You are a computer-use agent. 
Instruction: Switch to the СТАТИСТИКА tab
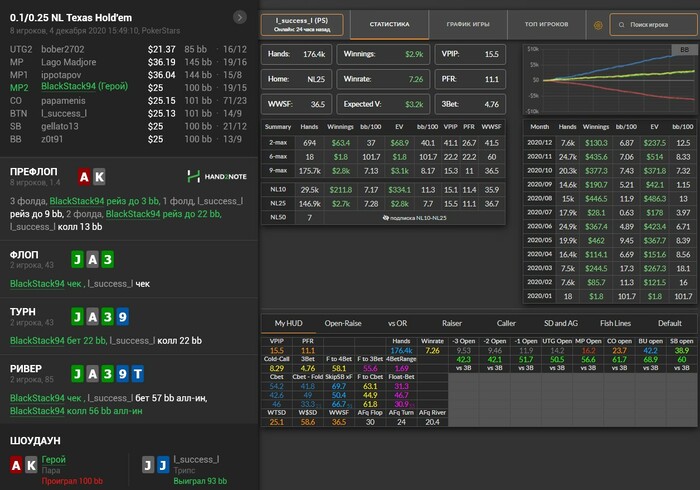(x=389, y=25)
